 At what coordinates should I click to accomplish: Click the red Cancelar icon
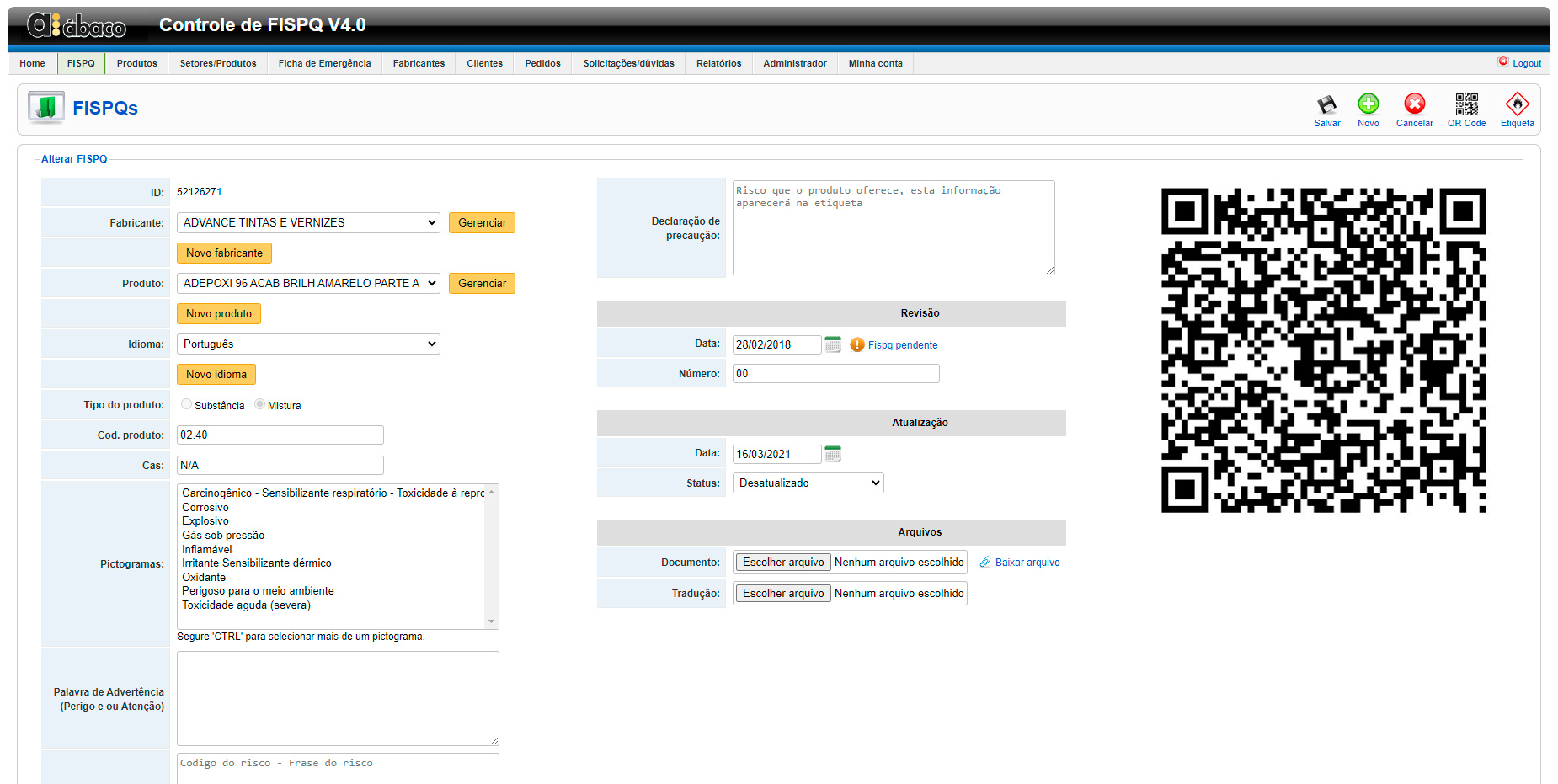[x=1415, y=104]
